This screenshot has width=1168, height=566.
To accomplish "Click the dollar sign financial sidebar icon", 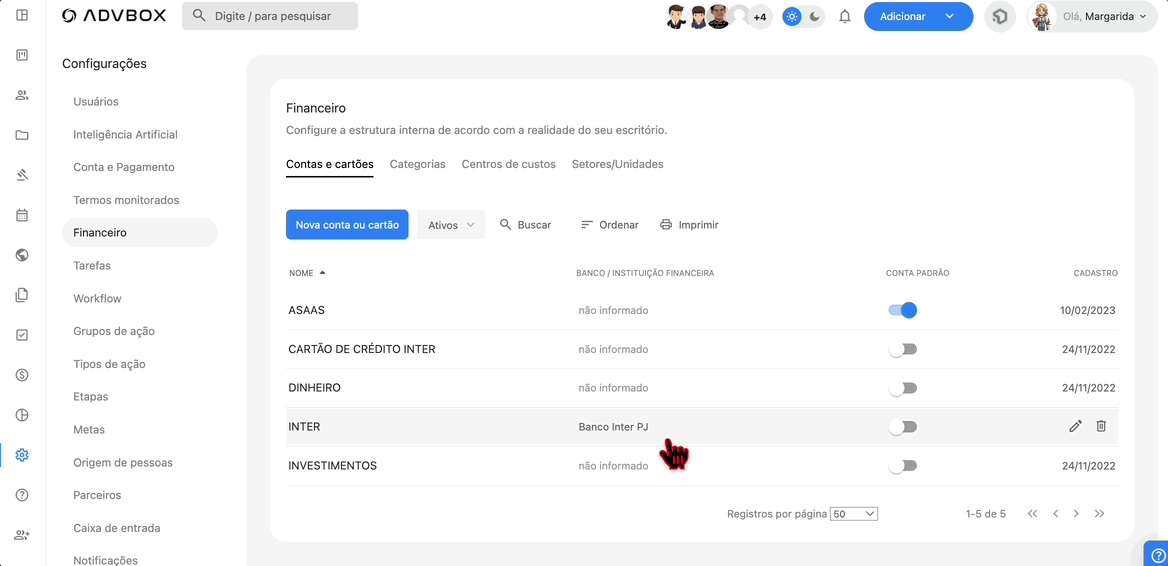I will point(22,375).
